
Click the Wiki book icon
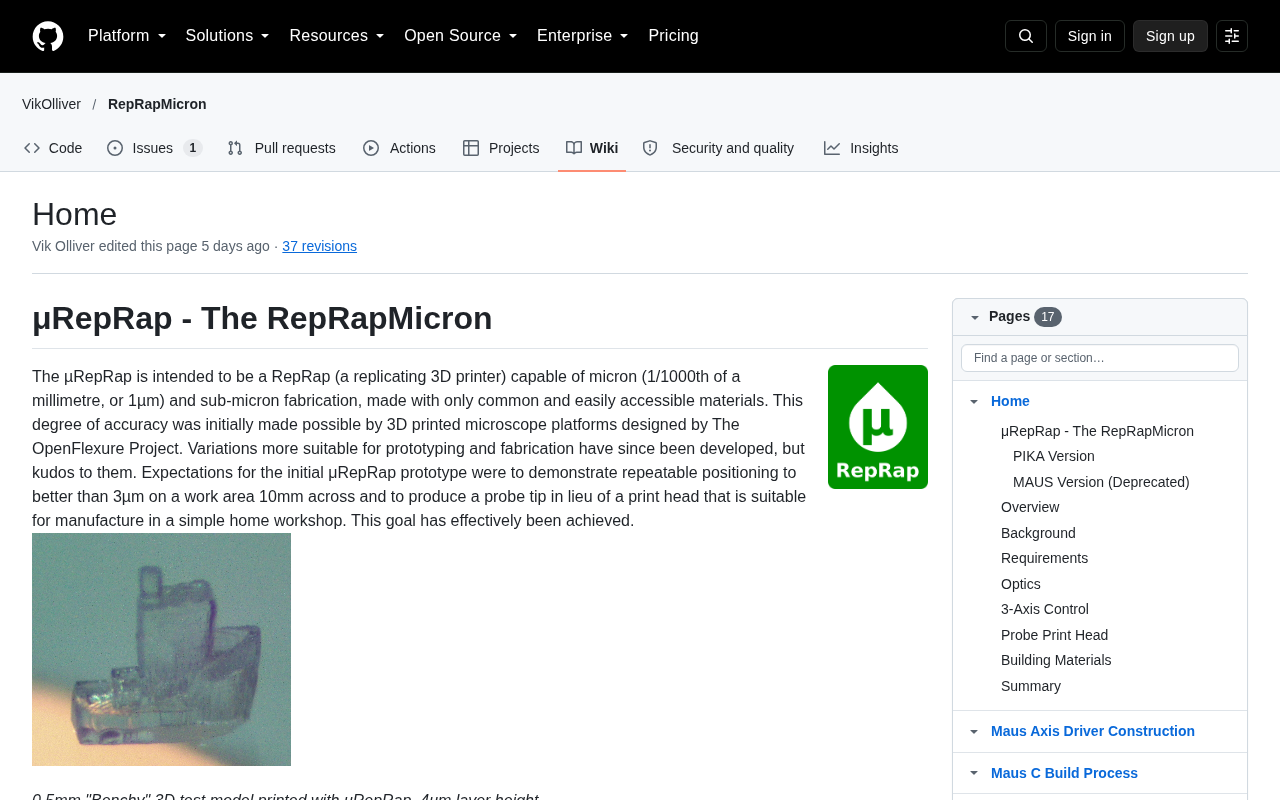click(x=574, y=148)
